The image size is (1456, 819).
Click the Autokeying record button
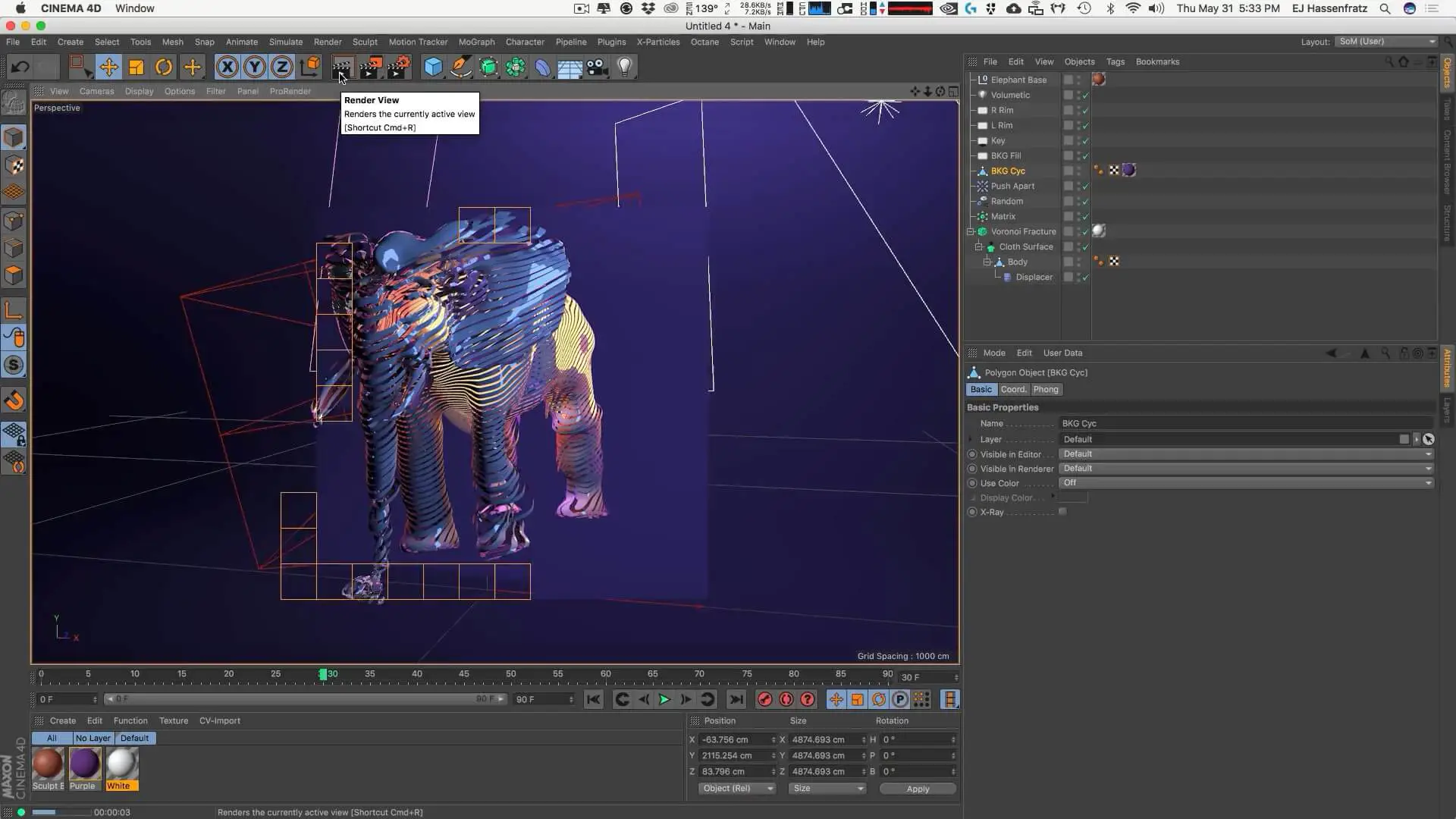[786, 699]
